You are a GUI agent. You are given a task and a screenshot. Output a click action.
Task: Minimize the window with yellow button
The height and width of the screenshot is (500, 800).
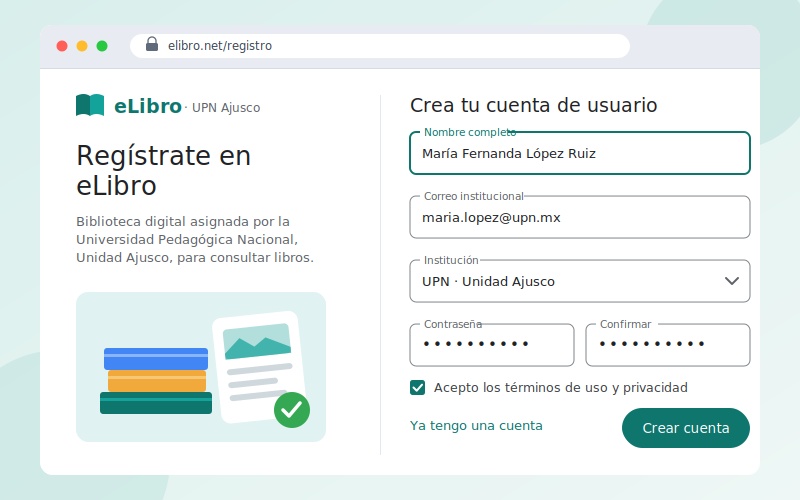coord(82,46)
